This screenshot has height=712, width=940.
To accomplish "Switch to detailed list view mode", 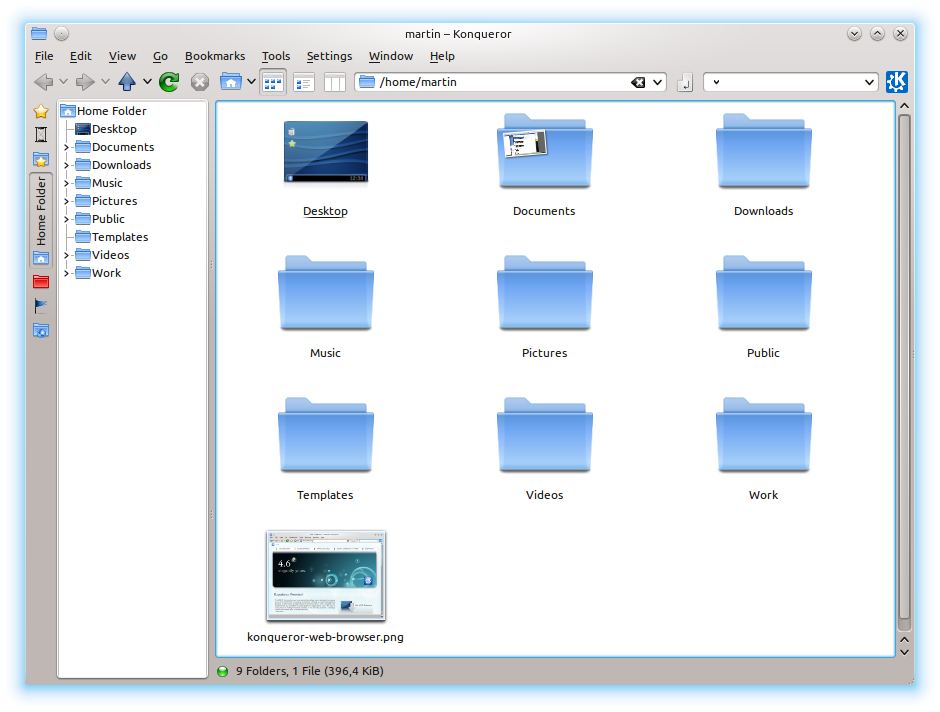I will [302, 82].
